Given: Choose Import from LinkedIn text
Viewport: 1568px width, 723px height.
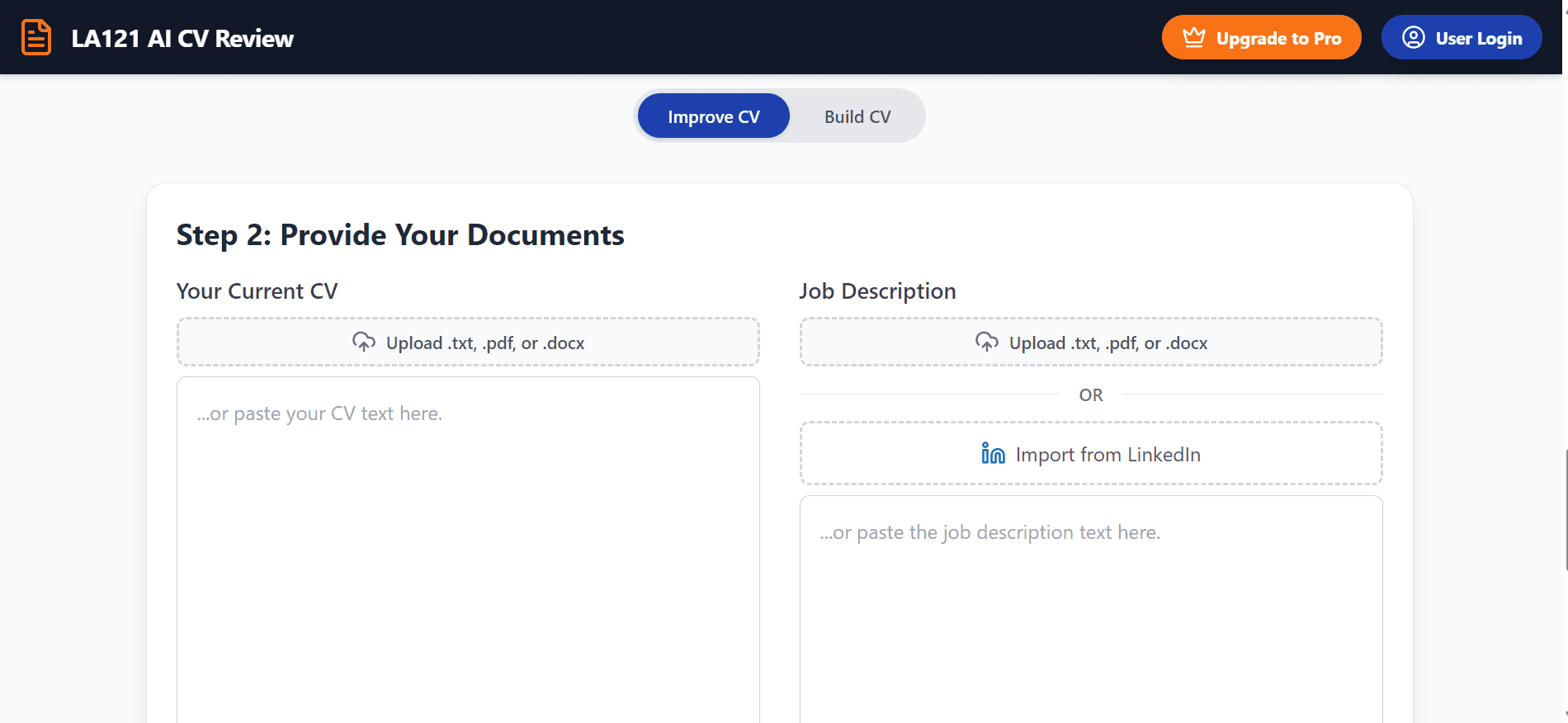Looking at the screenshot, I should pyautogui.click(x=1108, y=455).
